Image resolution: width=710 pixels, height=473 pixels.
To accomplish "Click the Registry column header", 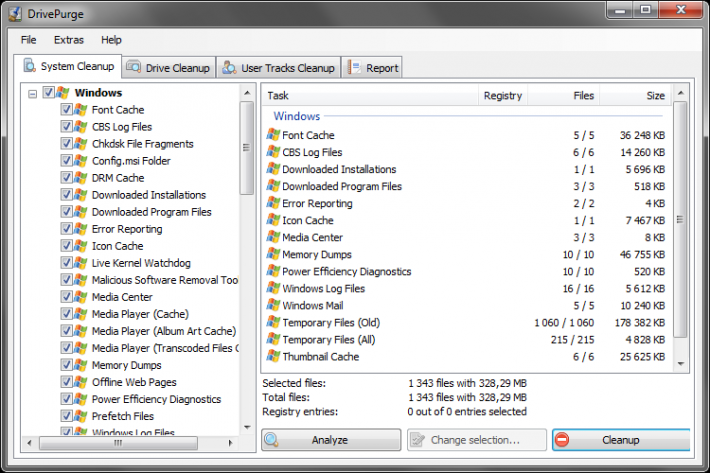I will pos(503,96).
